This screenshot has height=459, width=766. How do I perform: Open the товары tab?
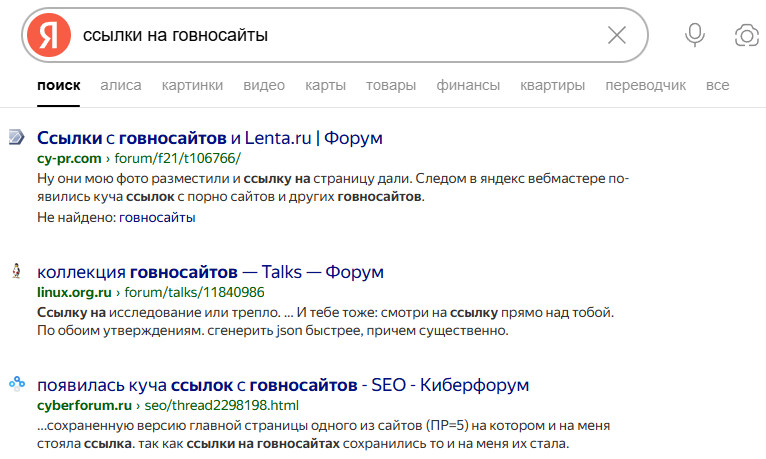coord(391,86)
